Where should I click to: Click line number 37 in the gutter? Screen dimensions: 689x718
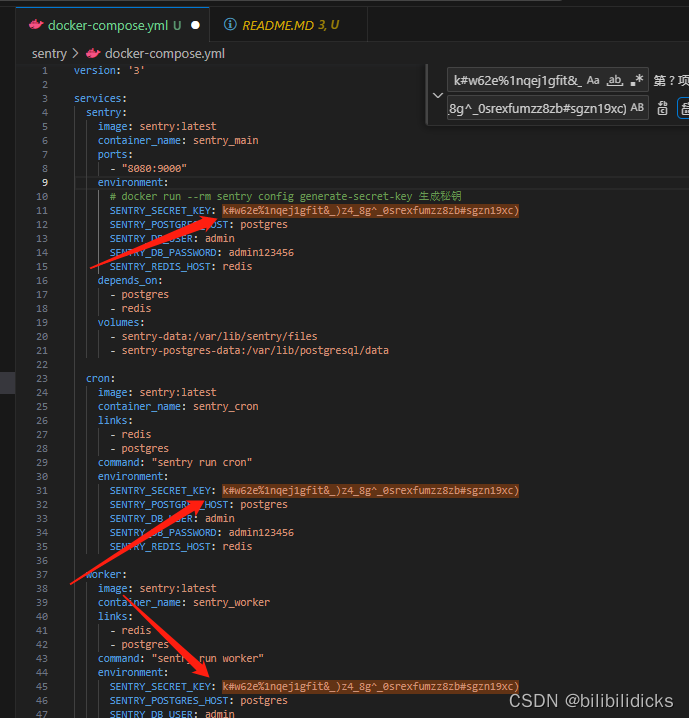point(42,574)
